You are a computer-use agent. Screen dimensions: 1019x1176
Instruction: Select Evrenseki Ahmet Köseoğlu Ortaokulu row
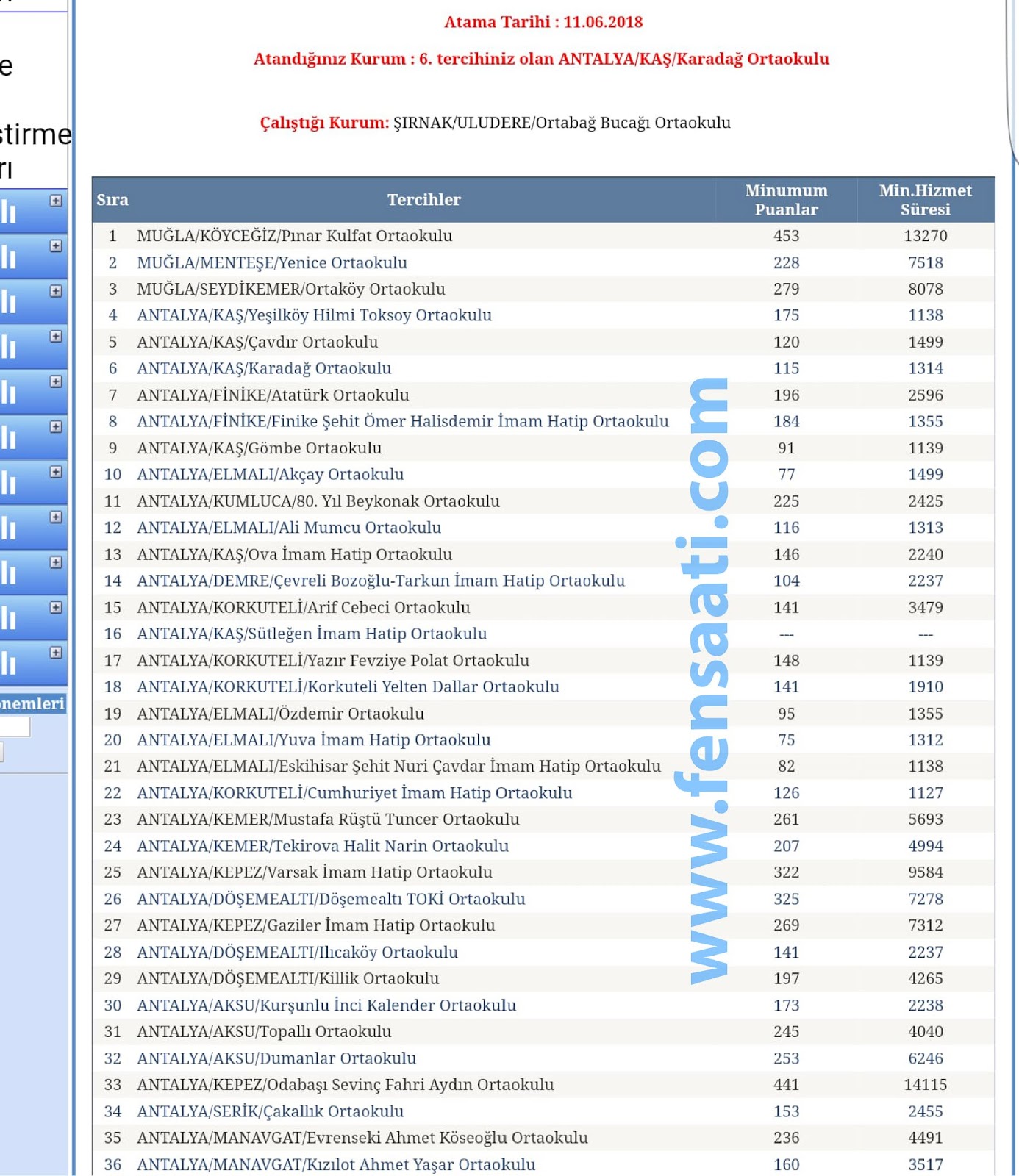[543, 1138]
